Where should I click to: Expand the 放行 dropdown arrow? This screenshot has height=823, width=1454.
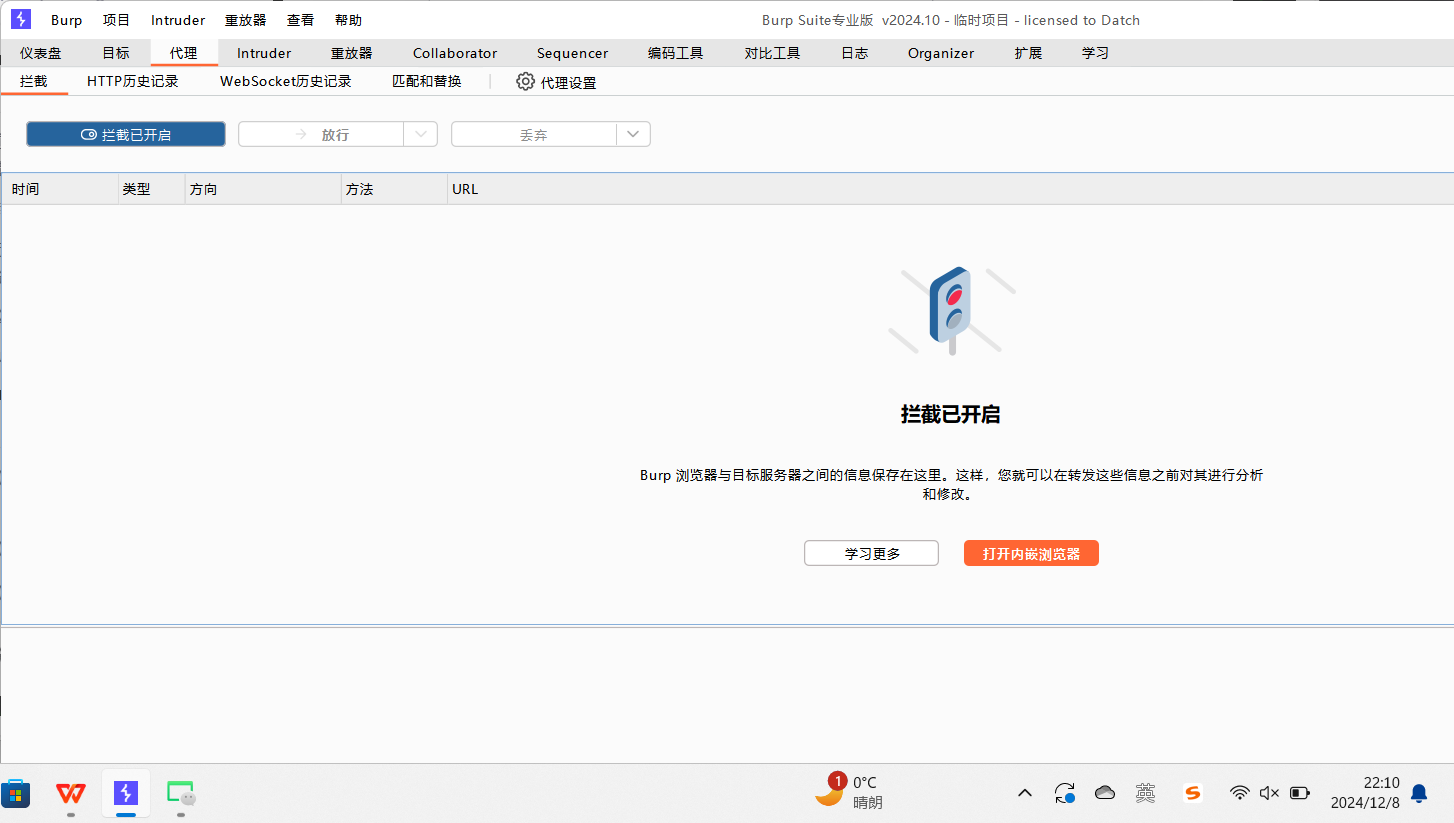click(x=421, y=134)
